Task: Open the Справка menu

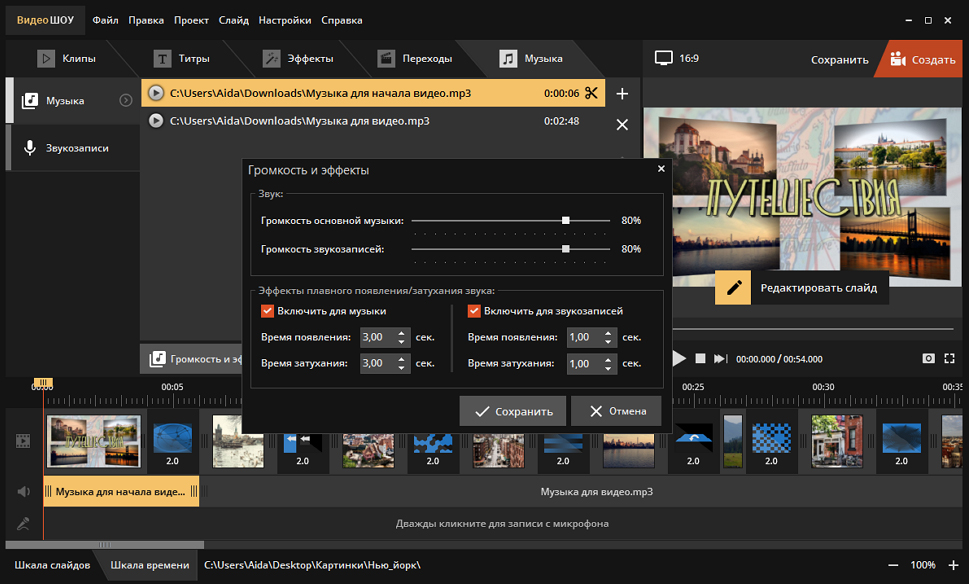Action: (341, 20)
